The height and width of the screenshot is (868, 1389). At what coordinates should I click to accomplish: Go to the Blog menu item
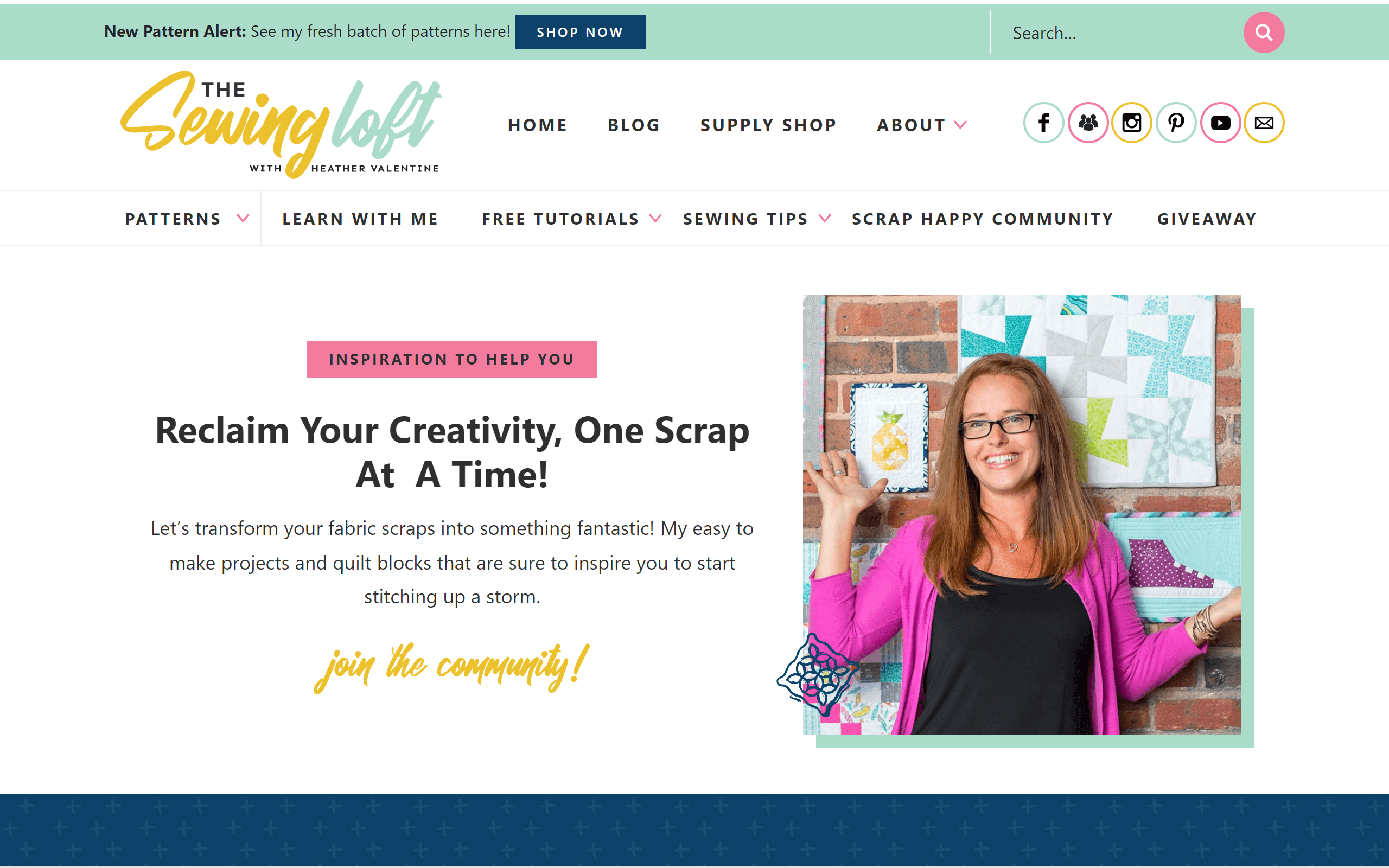pos(634,125)
